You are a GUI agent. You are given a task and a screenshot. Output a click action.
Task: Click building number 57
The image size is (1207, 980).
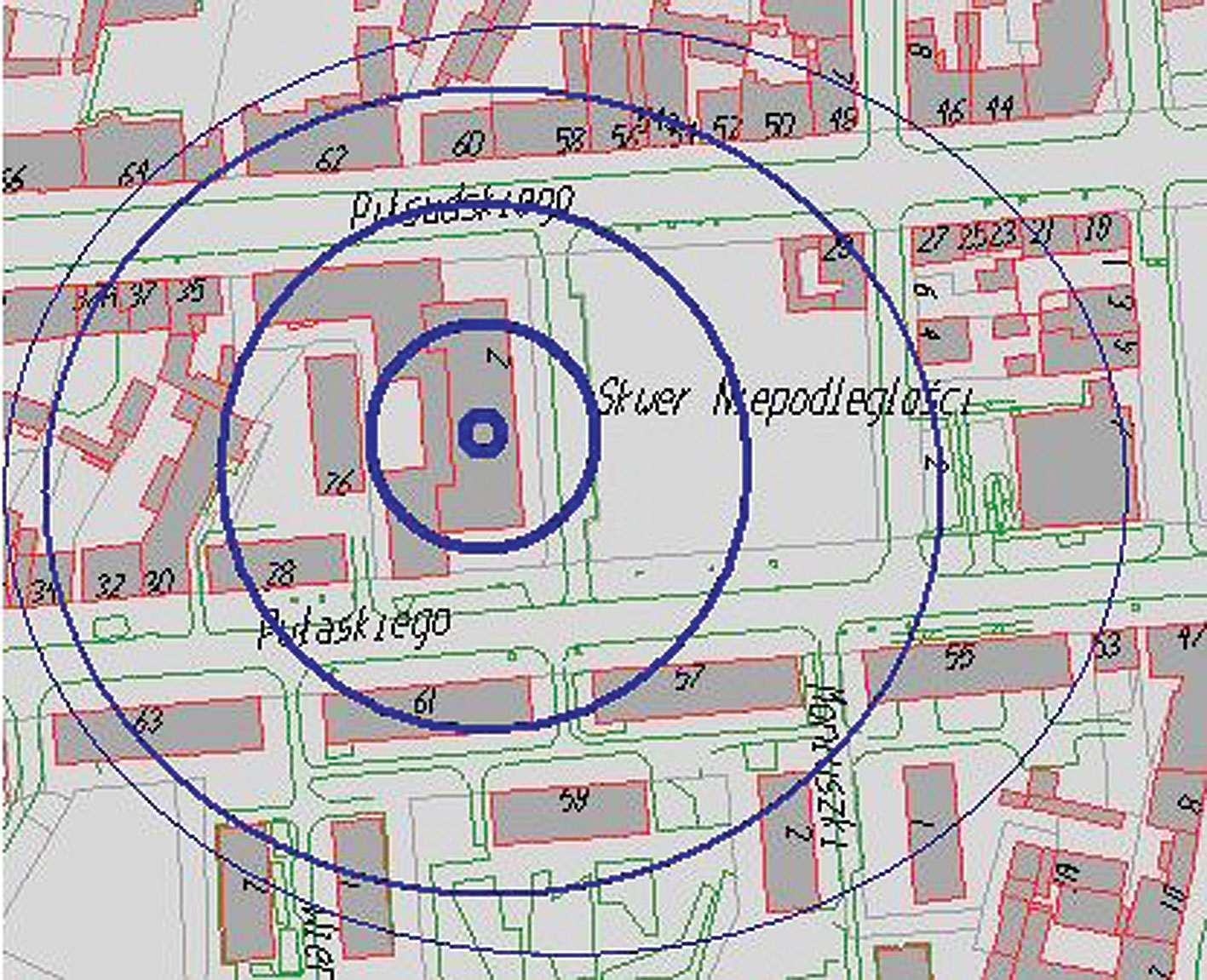pyautogui.click(x=689, y=678)
